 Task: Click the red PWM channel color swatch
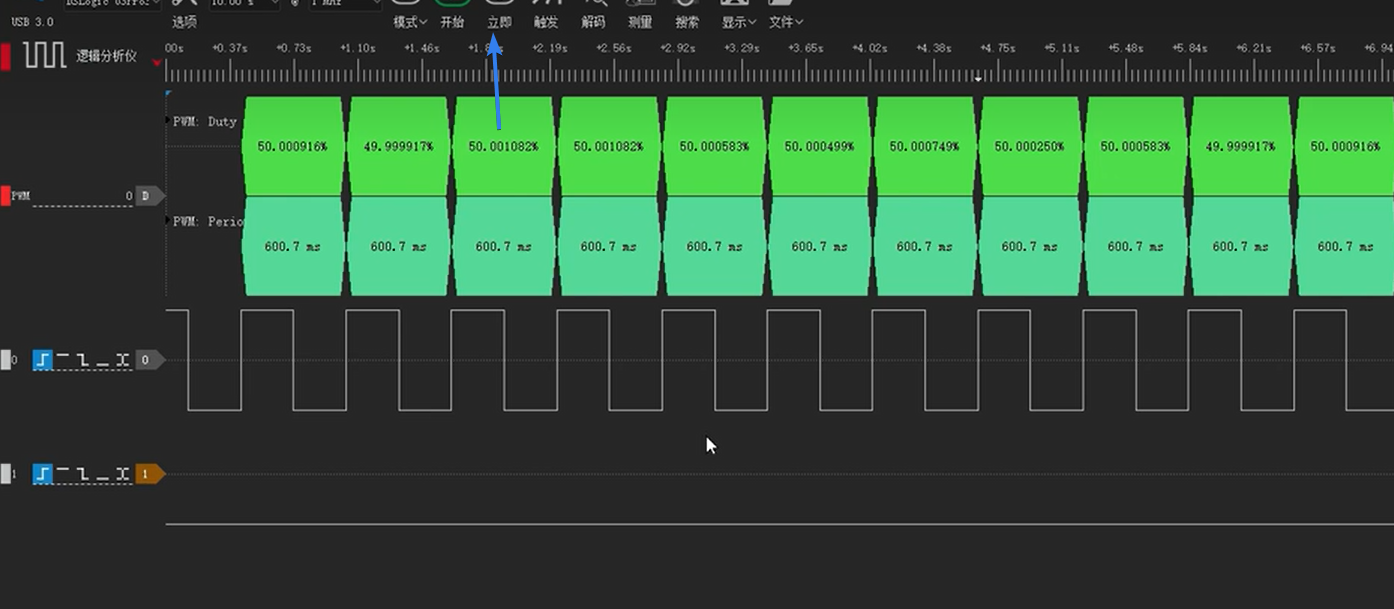click(5, 196)
